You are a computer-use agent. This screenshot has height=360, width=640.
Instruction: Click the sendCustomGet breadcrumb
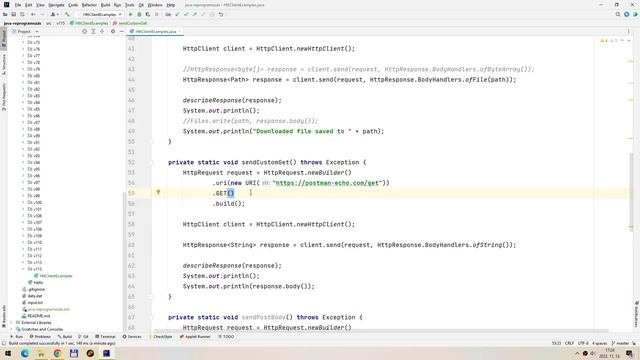point(131,23)
